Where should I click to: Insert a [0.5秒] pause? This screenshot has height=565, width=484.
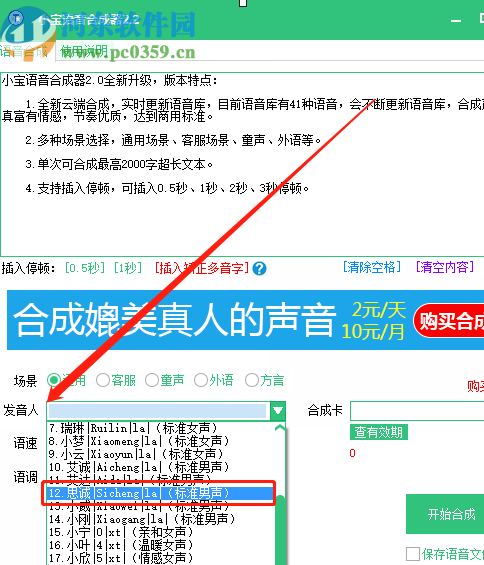85,268
